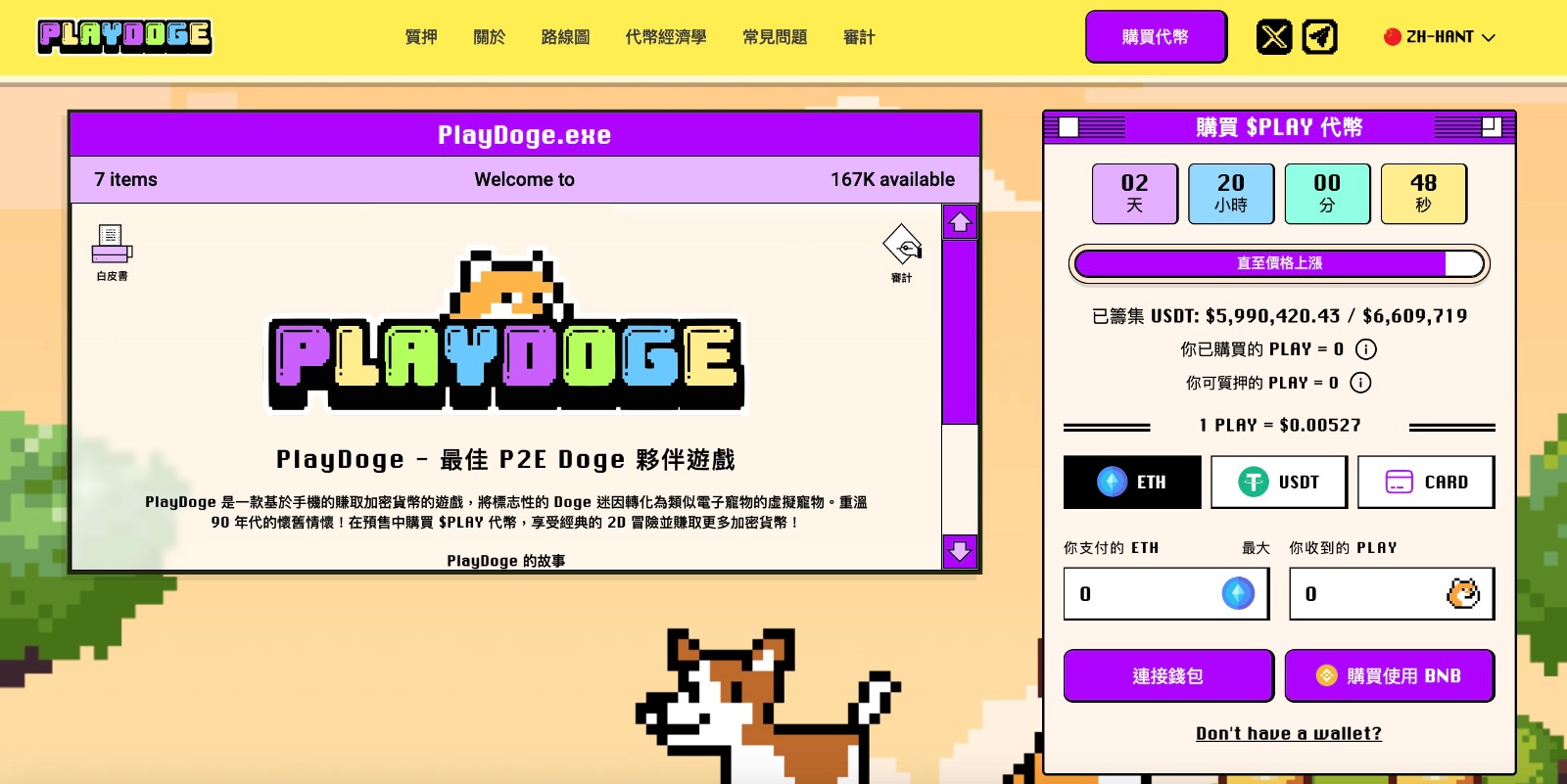Select ETH as payment currency
Image resolution: width=1567 pixels, height=784 pixels.
(x=1132, y=482)
